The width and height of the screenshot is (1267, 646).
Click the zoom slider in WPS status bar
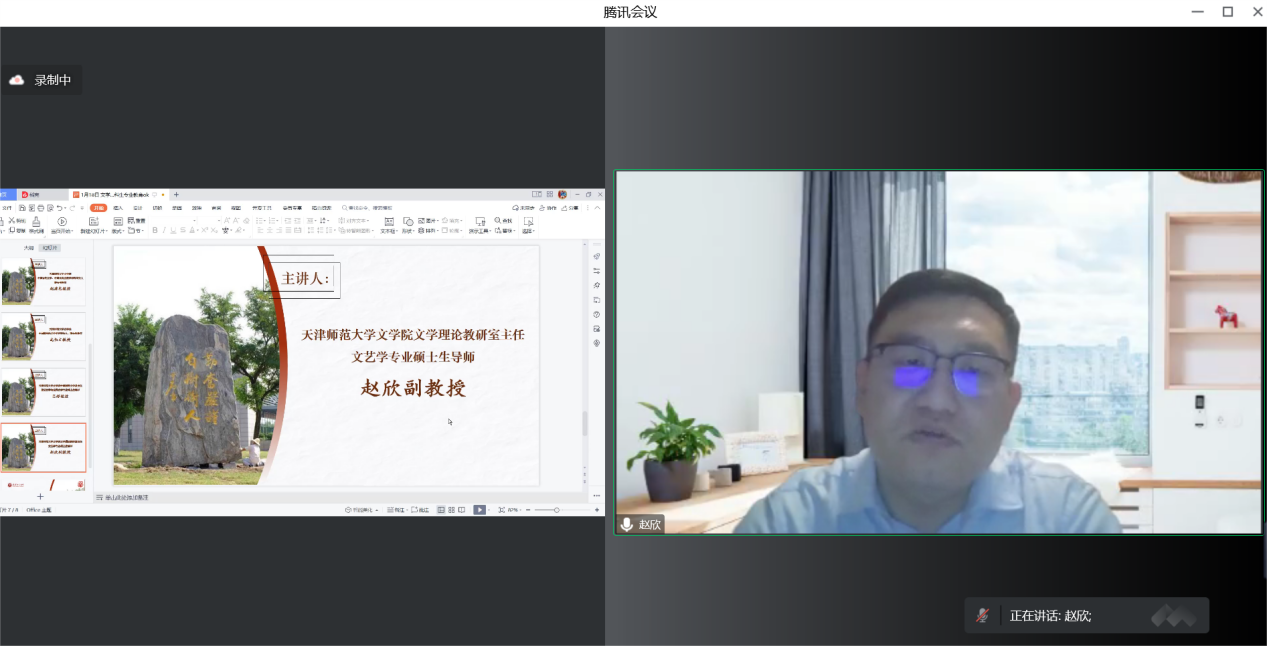coord(557,510)
